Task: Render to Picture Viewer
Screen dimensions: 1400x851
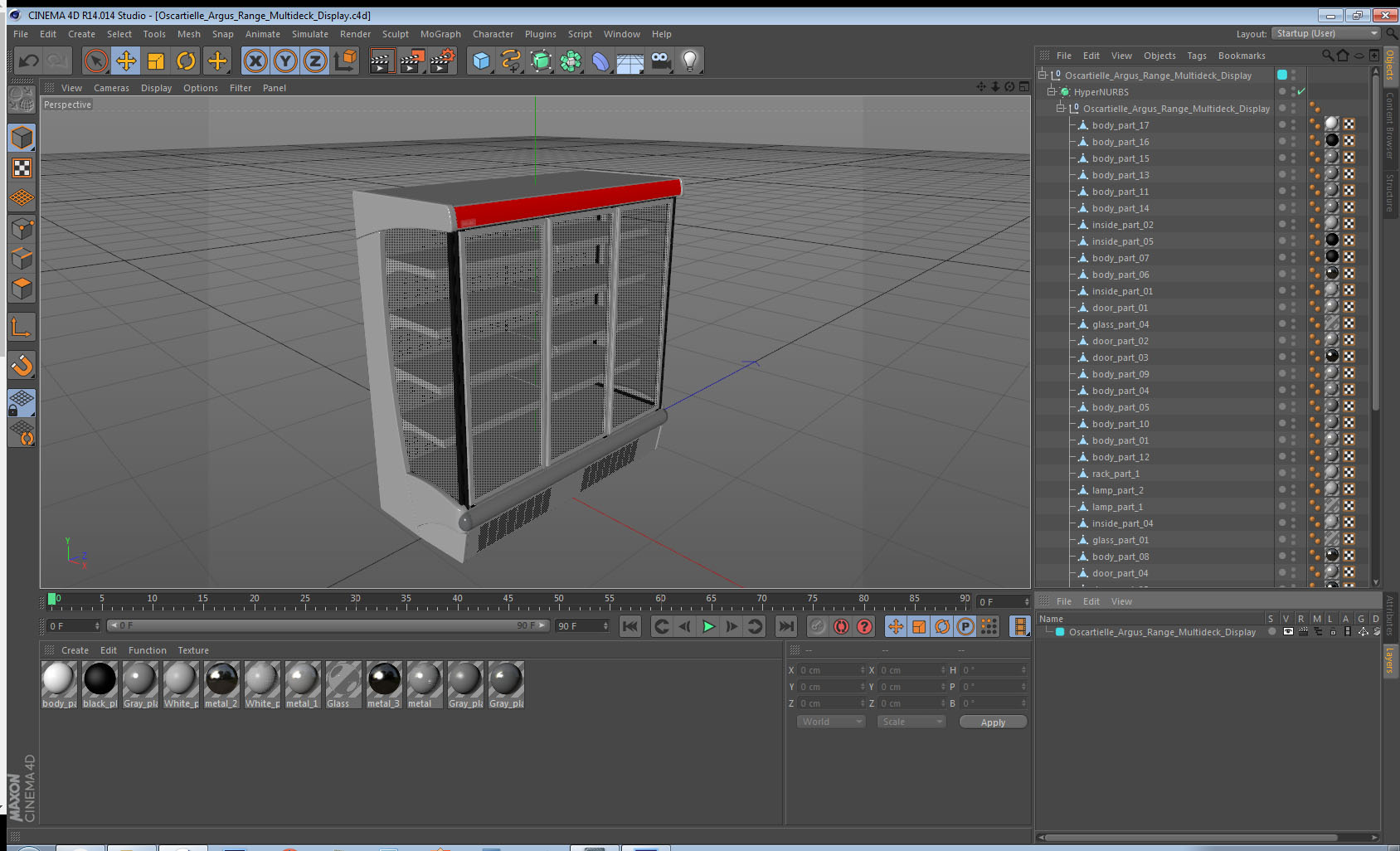Action: (x=412, y=61)
